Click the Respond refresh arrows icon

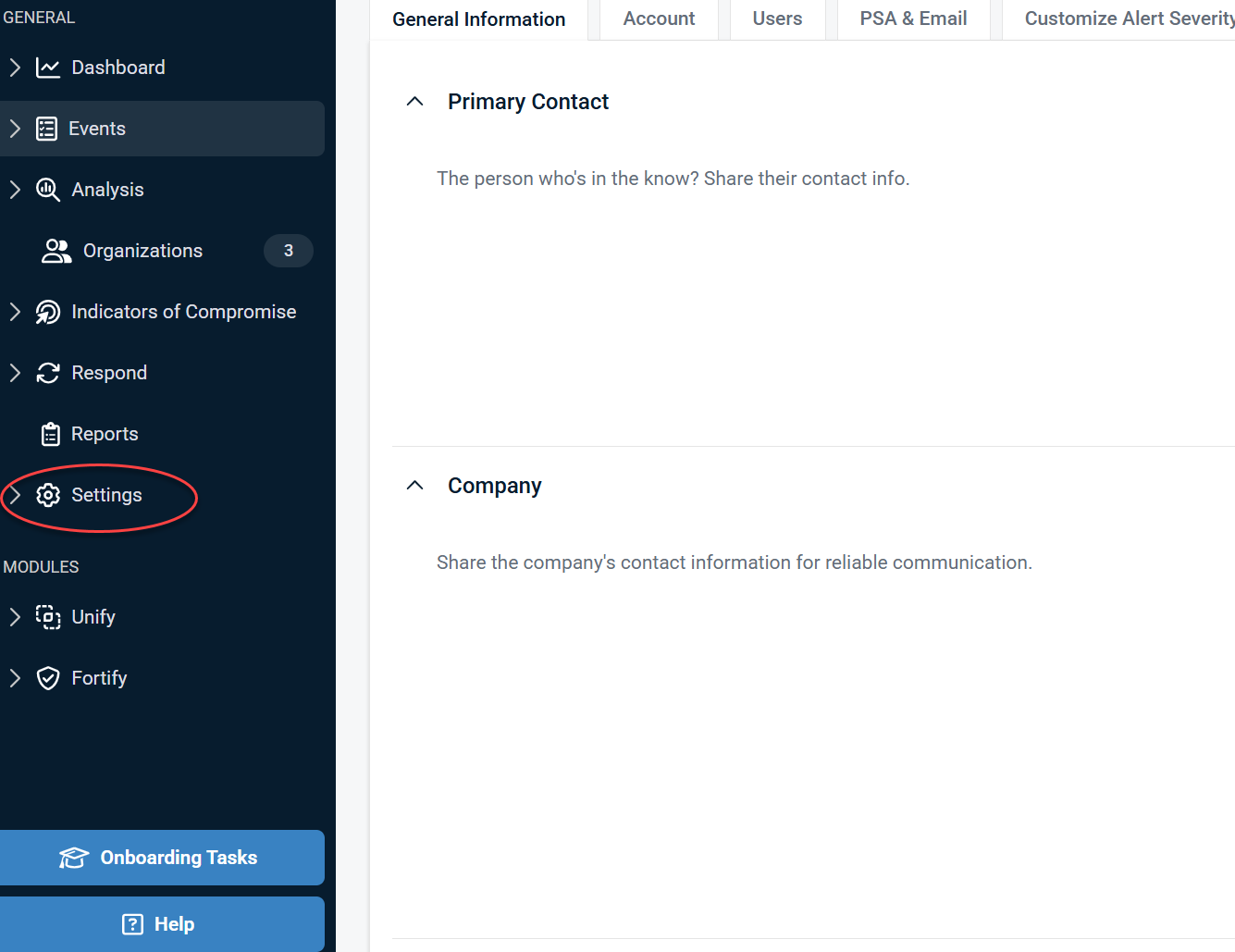(x=48, y=373)
